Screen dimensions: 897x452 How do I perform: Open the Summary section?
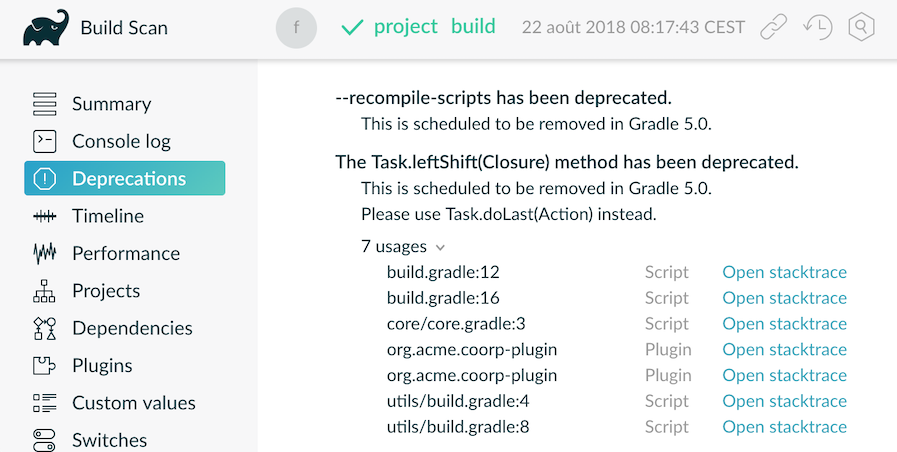(111, 104)
